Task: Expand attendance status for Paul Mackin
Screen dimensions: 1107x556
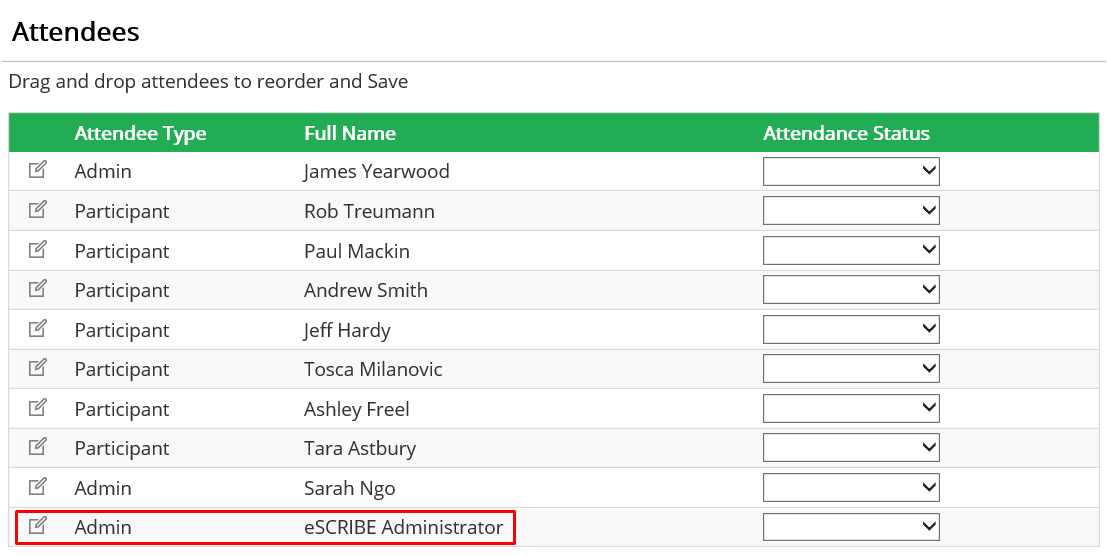Action: tap(851, 250)
